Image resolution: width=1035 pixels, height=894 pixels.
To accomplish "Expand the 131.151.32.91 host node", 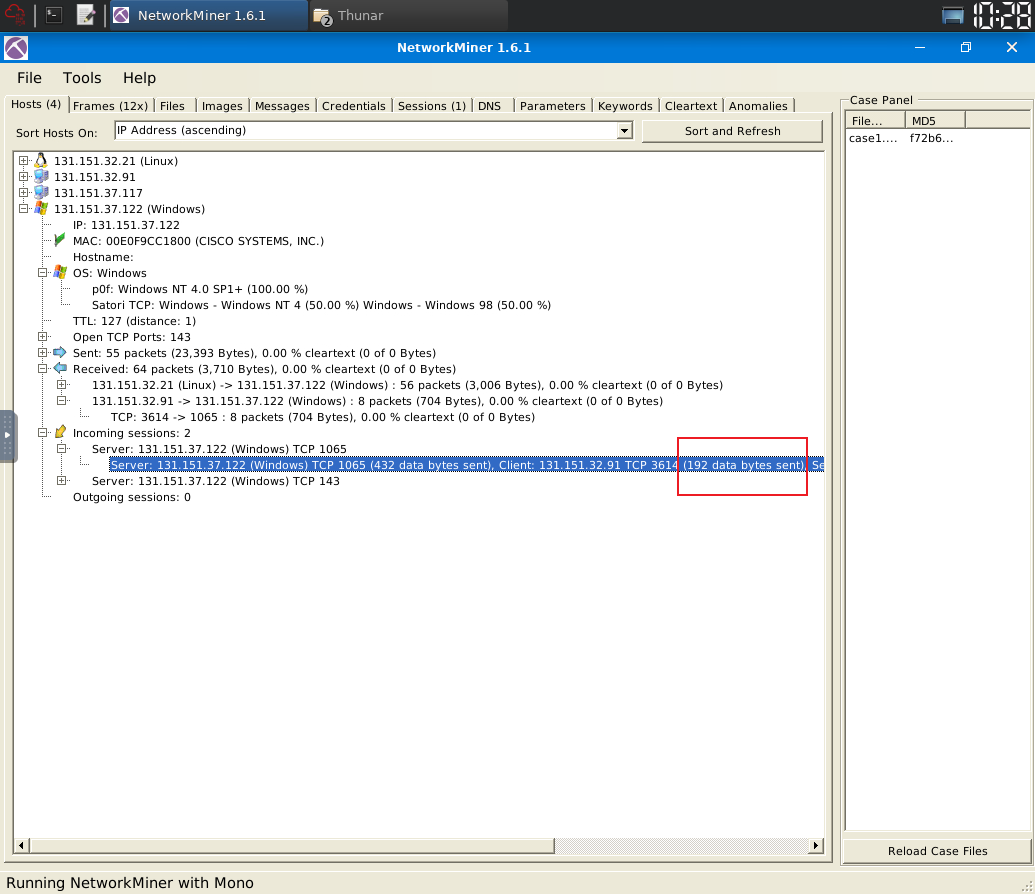I will click(24, 176).
